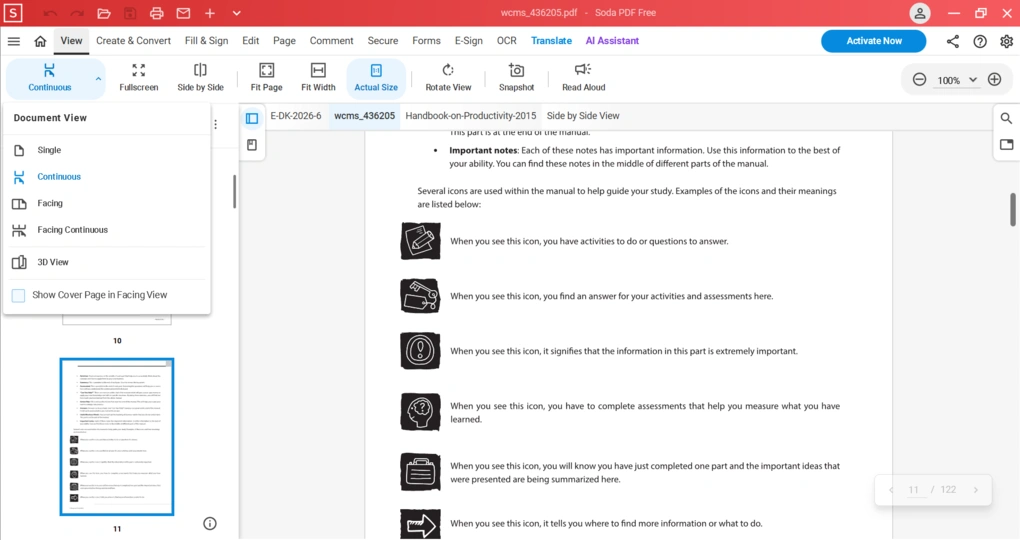Choose 3D View option
Viewport: 1020px width, 540px height.
pos(107,262)
